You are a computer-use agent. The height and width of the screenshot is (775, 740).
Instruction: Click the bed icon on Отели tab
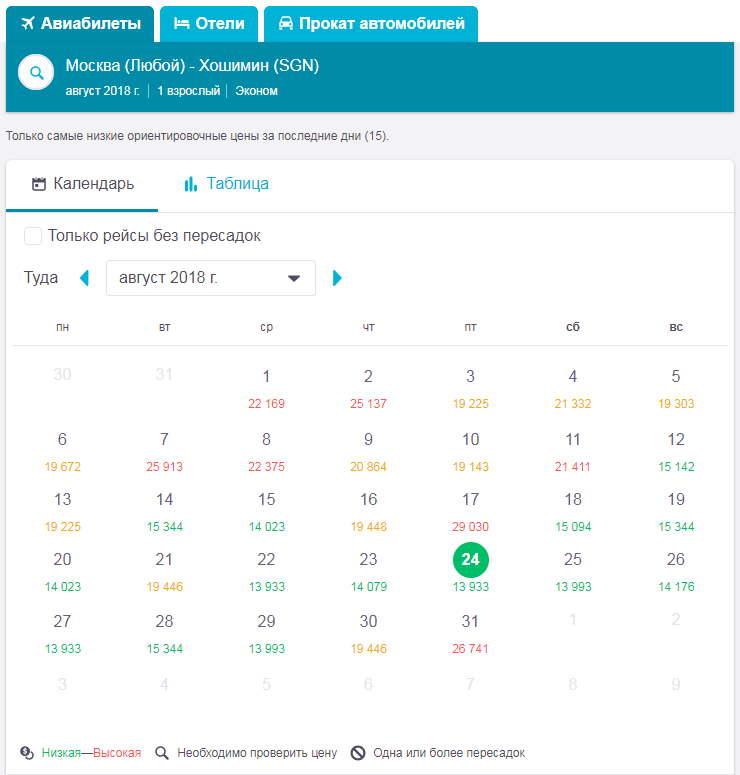pyautogui.click(x=181, y=23)
